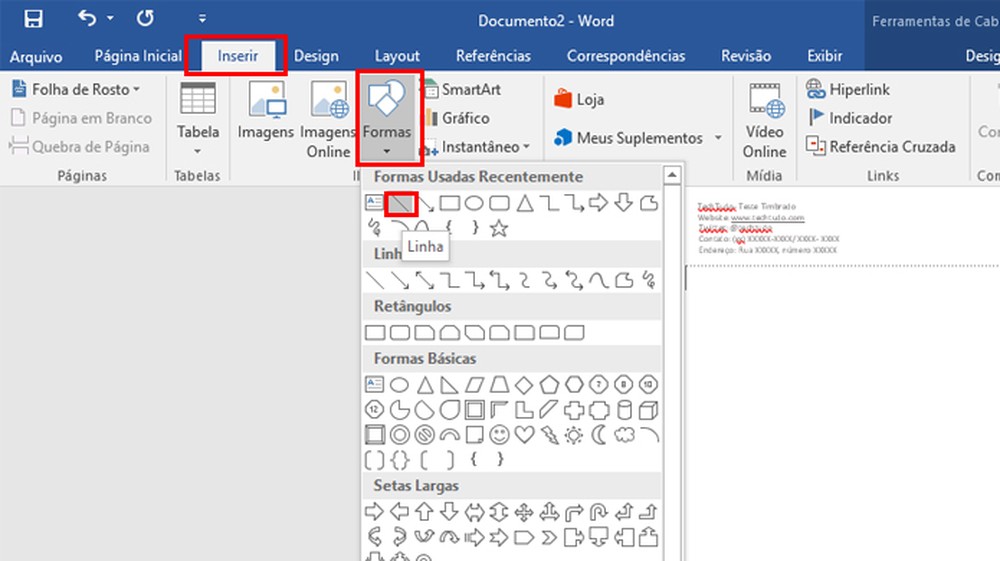The height and width of the screenshot is (561, 1000).
Task: Click the website link in document header
Action: (x=765, y=217)
